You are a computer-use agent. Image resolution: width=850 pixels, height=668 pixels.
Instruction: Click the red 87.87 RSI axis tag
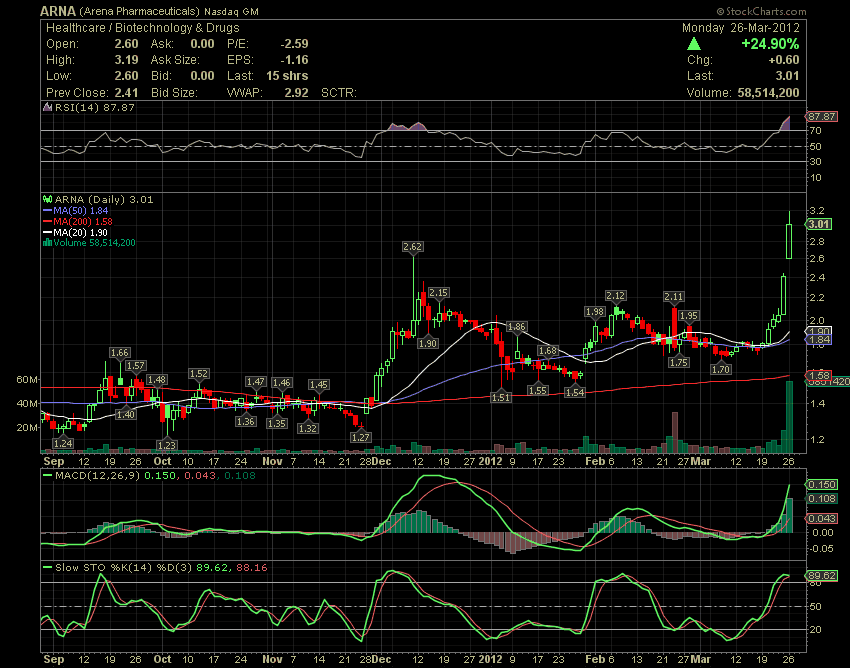[x=822, y=117]
